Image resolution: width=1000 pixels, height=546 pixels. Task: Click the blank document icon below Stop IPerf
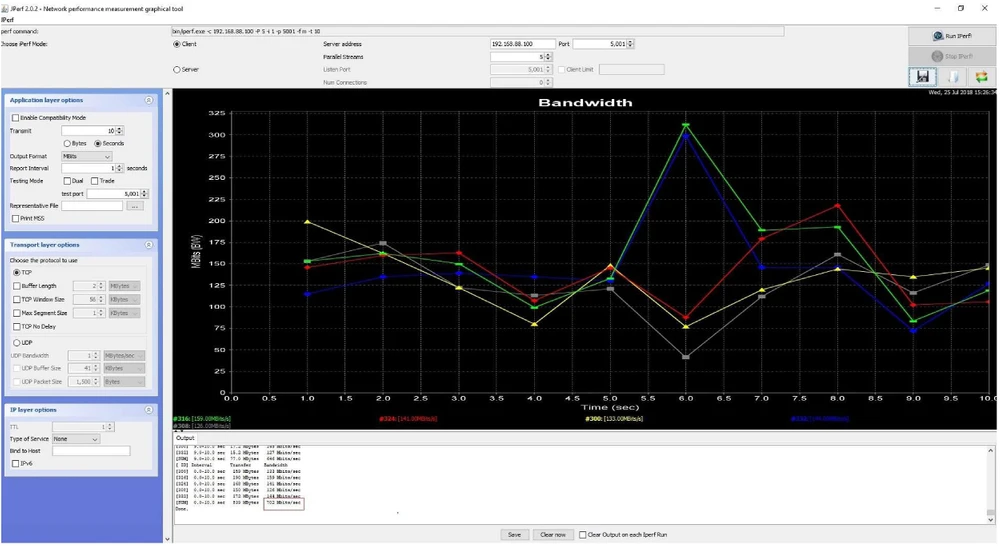[952, 77]
